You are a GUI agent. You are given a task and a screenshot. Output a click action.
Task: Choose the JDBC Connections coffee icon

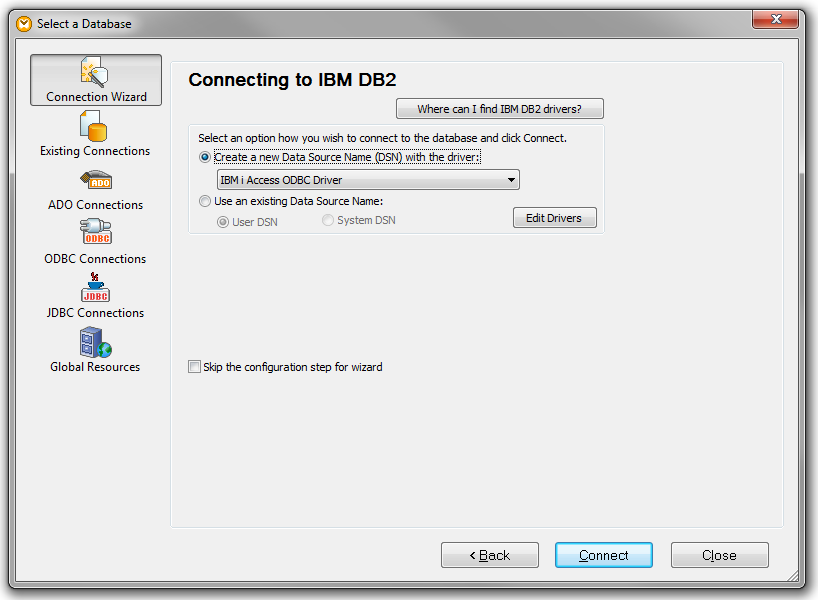coord(95,287)
